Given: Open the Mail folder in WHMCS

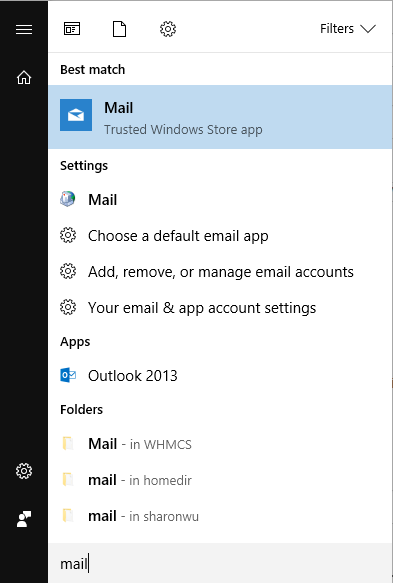Looking at the screenshot, I should (x=220, y=444).
